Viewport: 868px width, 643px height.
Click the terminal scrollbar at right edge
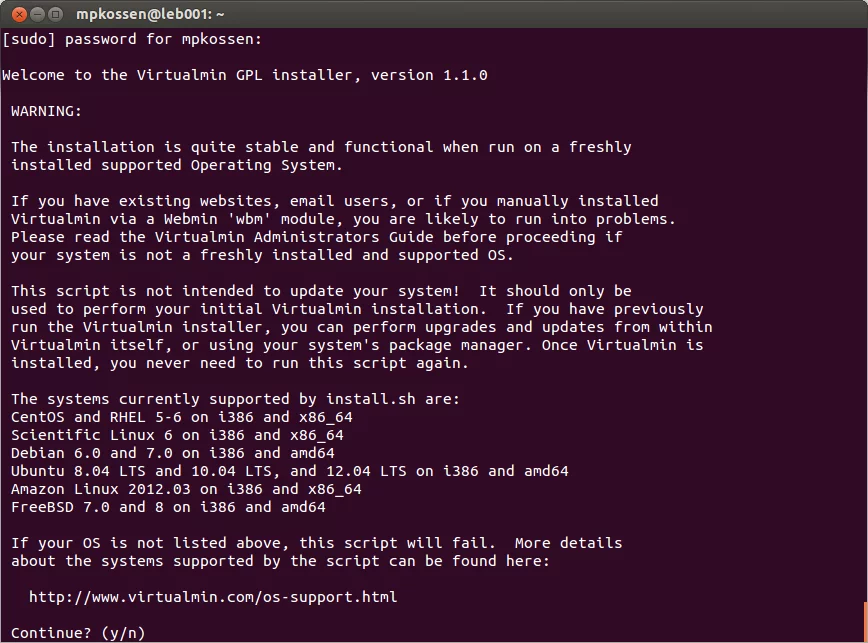865,620
